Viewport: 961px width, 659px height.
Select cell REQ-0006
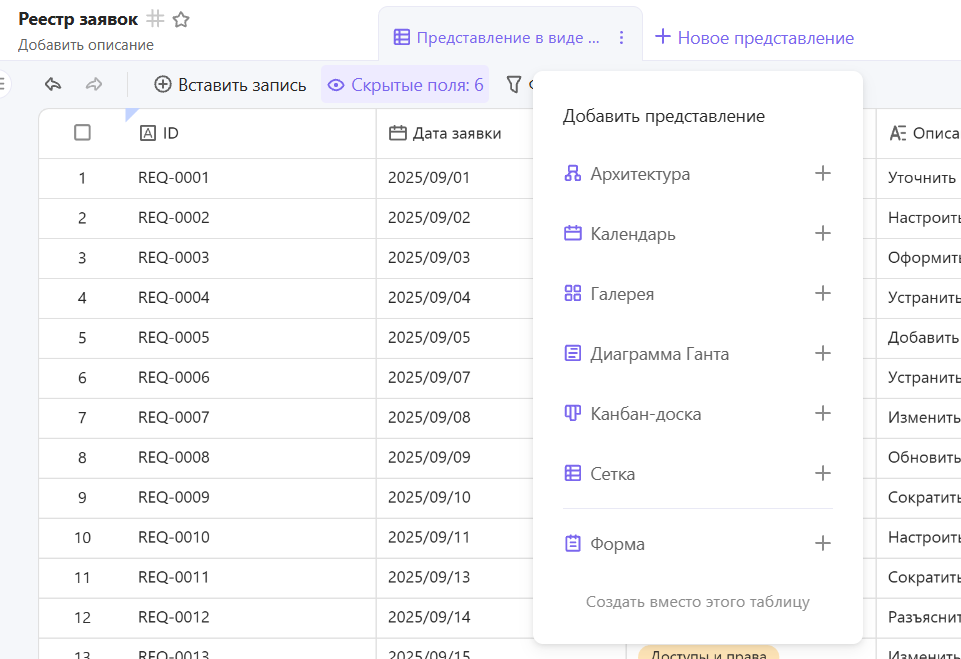(251, 378)
